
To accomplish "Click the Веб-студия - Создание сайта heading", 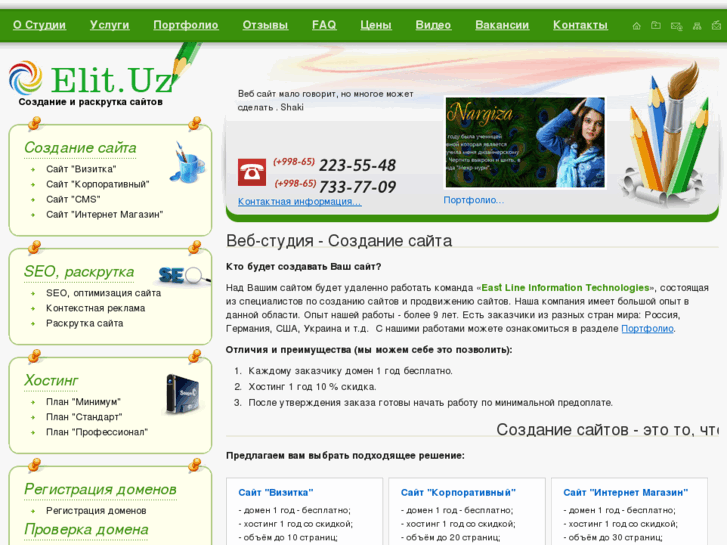I will [x=339, y=241].
